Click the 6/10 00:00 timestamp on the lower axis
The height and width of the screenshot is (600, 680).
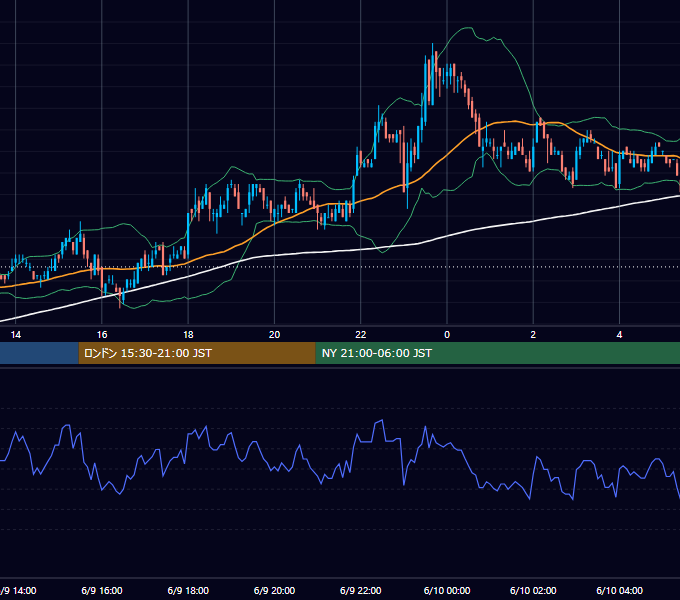tap(447, 590)
